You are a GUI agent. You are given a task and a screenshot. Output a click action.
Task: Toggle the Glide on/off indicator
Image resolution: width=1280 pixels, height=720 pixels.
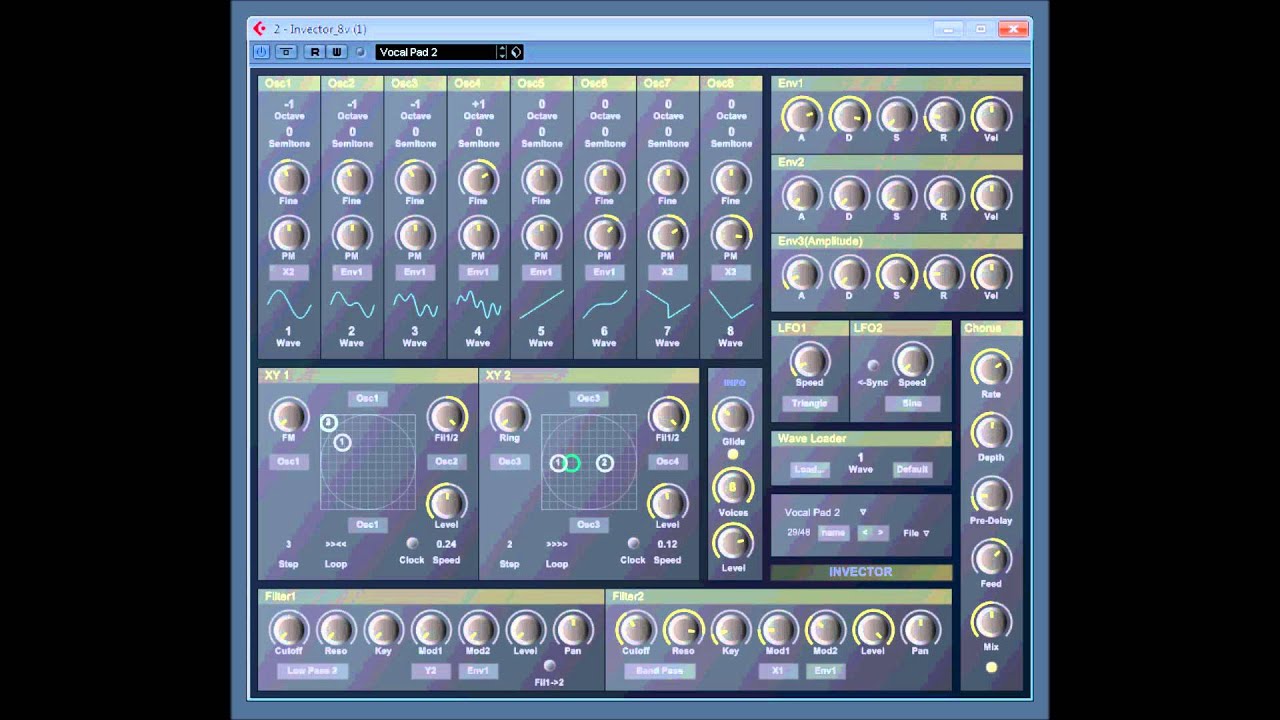coord(733,455)
